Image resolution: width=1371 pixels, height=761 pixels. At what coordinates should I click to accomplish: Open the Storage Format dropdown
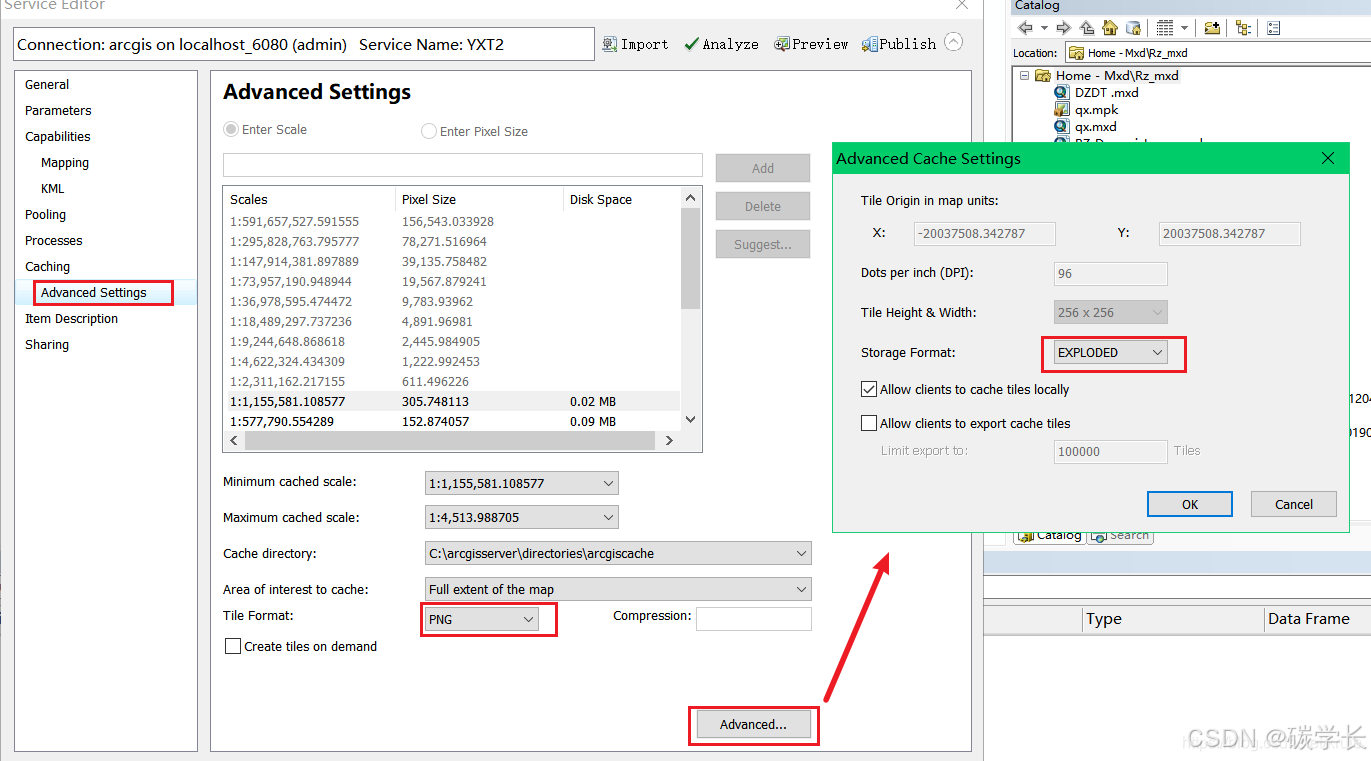[x=1110, y=353]
